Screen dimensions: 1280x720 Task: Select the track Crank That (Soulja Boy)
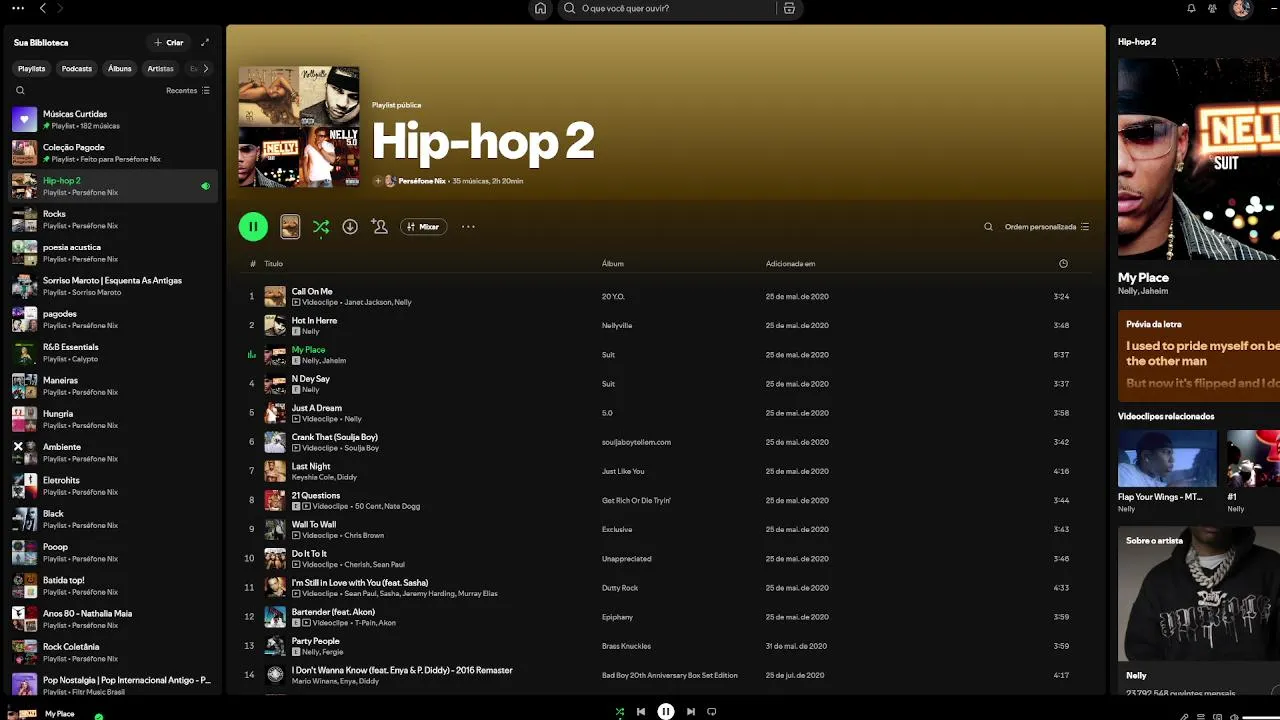pos(666,442)
